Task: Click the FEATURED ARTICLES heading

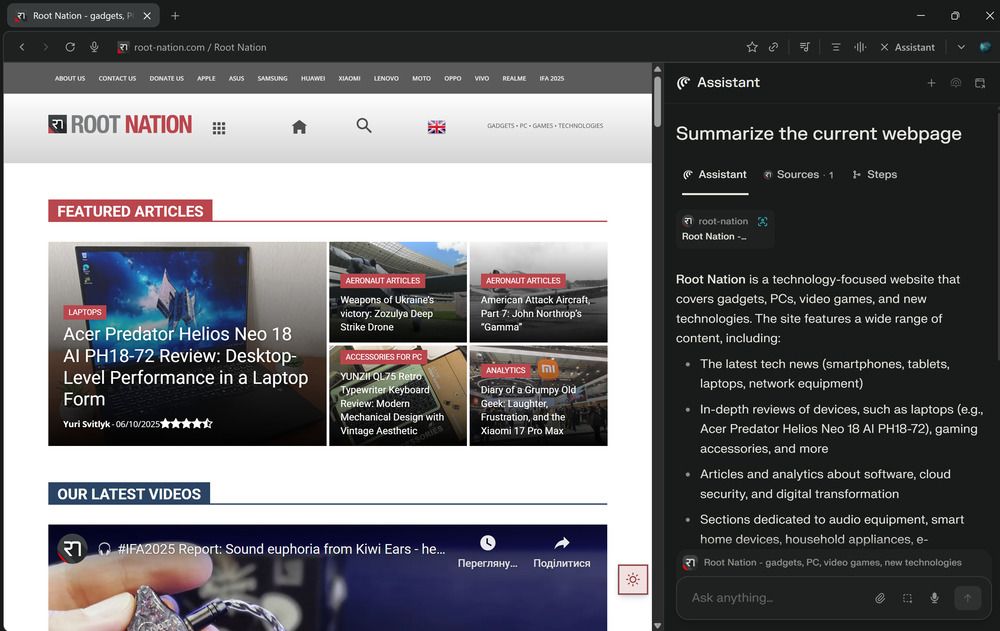Action: (130, 211)
